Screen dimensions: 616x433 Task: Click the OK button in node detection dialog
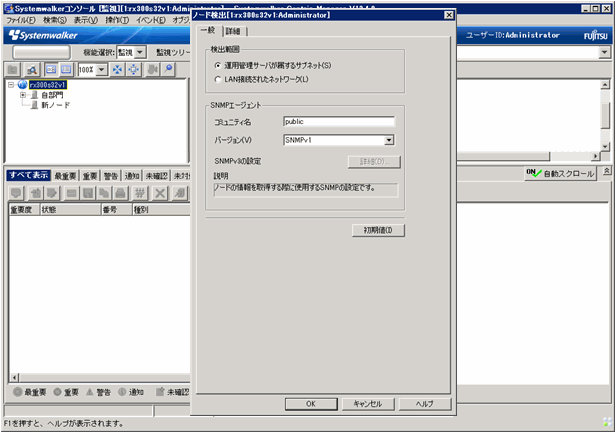(311, 404)
